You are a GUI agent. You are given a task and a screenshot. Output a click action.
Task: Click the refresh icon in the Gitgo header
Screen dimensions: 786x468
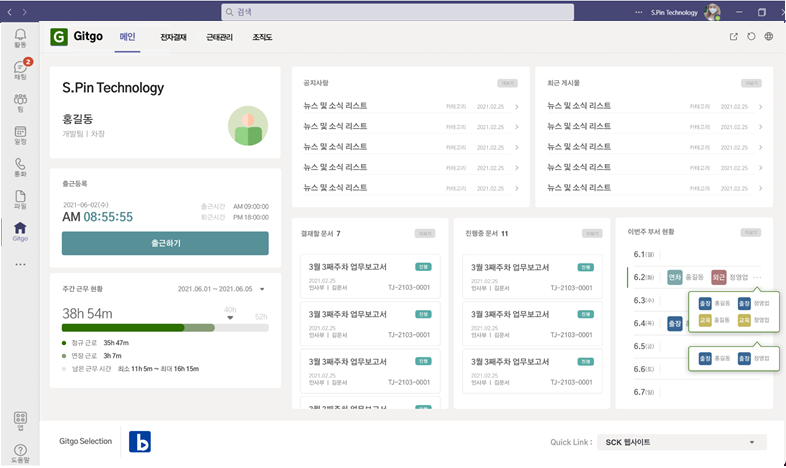[x=751, y=37]
